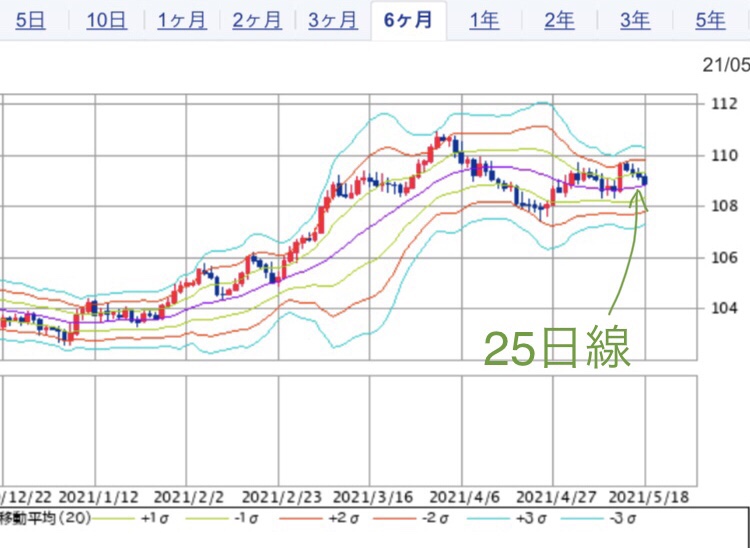Switch chart to the 5日 period
The height and width of the screenshot is (548, 750).
[x=31, y=21]
